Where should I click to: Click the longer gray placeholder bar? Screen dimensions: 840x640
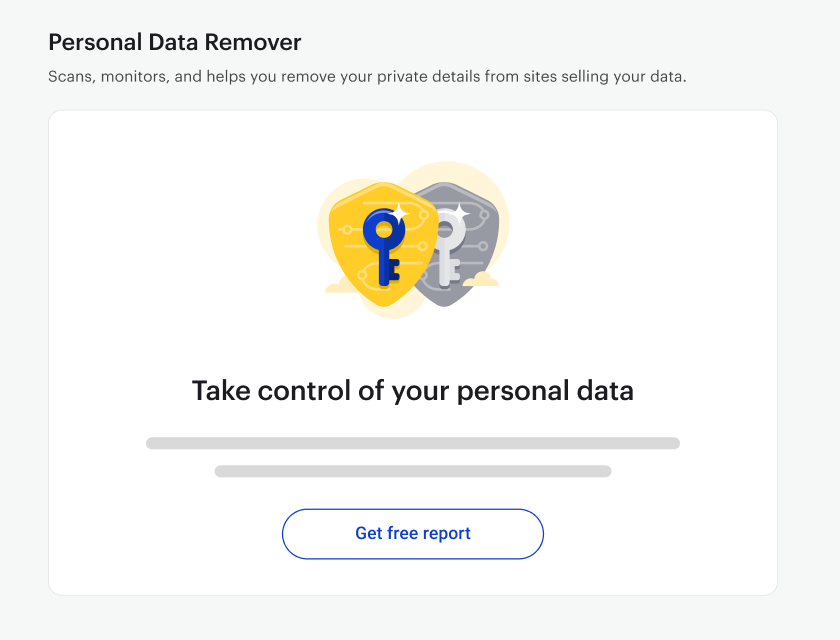pyautogui.click(x=412, y=443)
